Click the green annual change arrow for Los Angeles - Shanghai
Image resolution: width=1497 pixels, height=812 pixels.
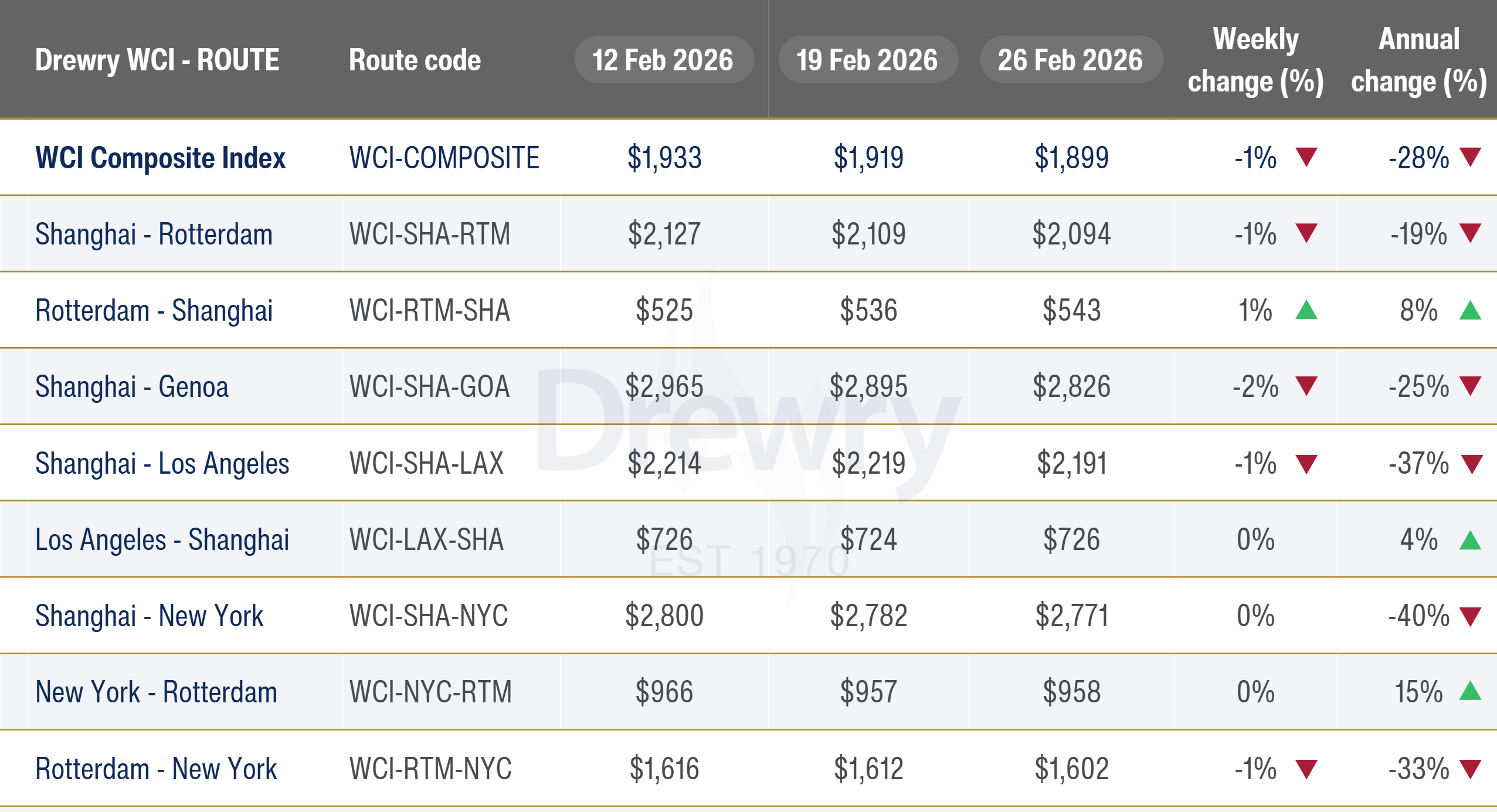[1470, 540]
